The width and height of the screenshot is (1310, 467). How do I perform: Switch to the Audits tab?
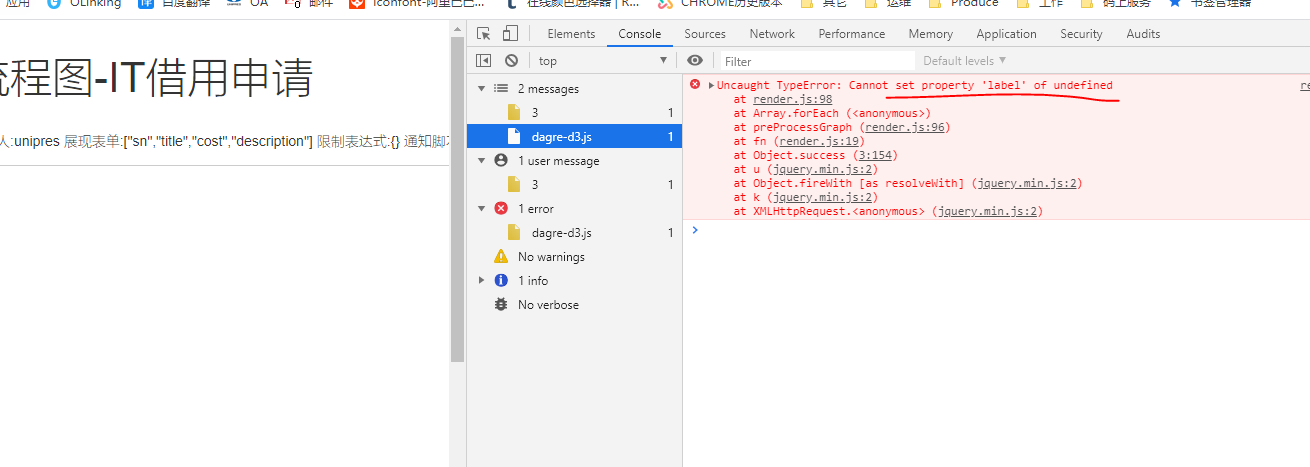pyautogui.click(x=1143, y=34)
